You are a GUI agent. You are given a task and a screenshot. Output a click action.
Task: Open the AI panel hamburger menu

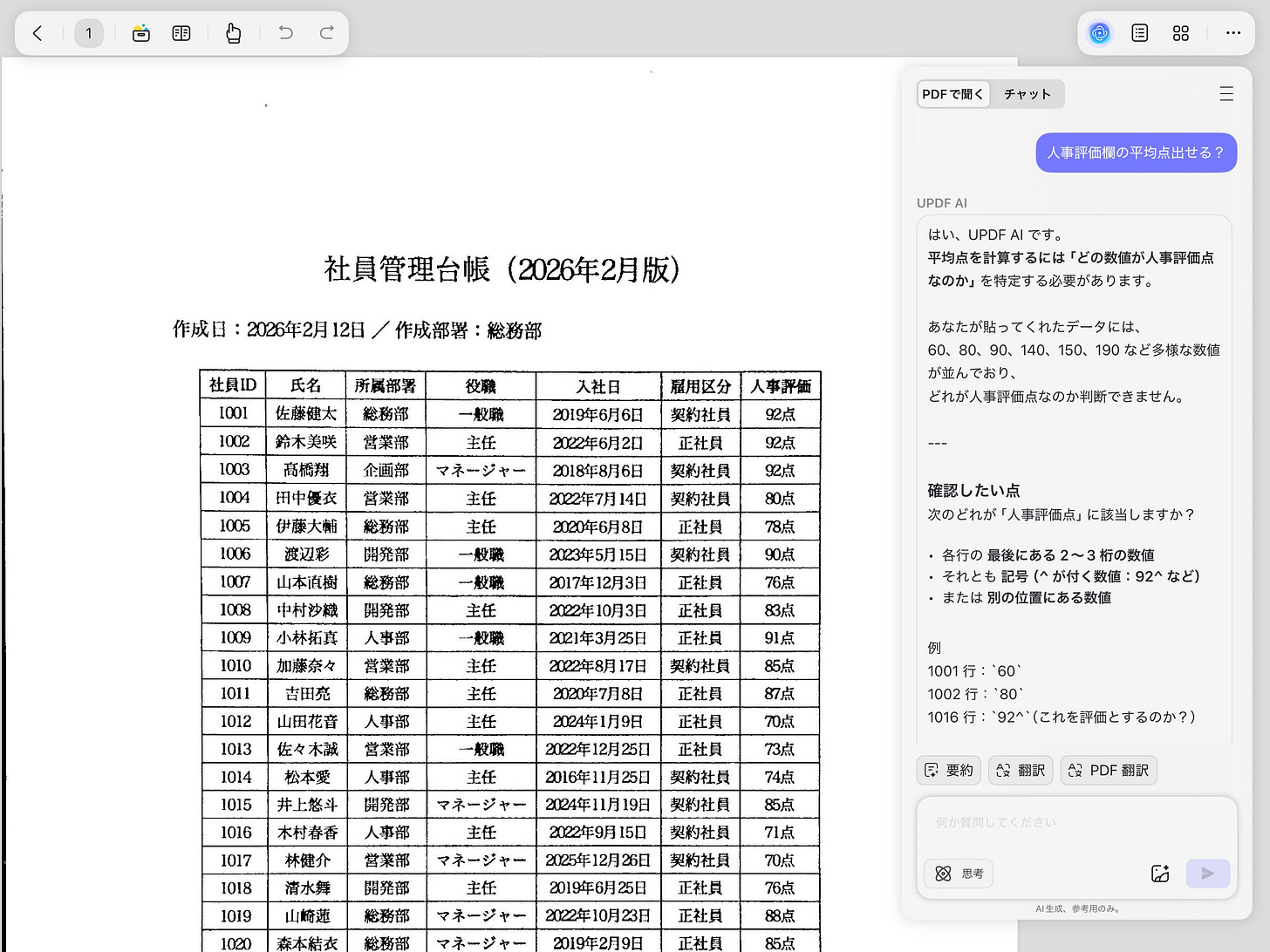tap(1226, 93)
